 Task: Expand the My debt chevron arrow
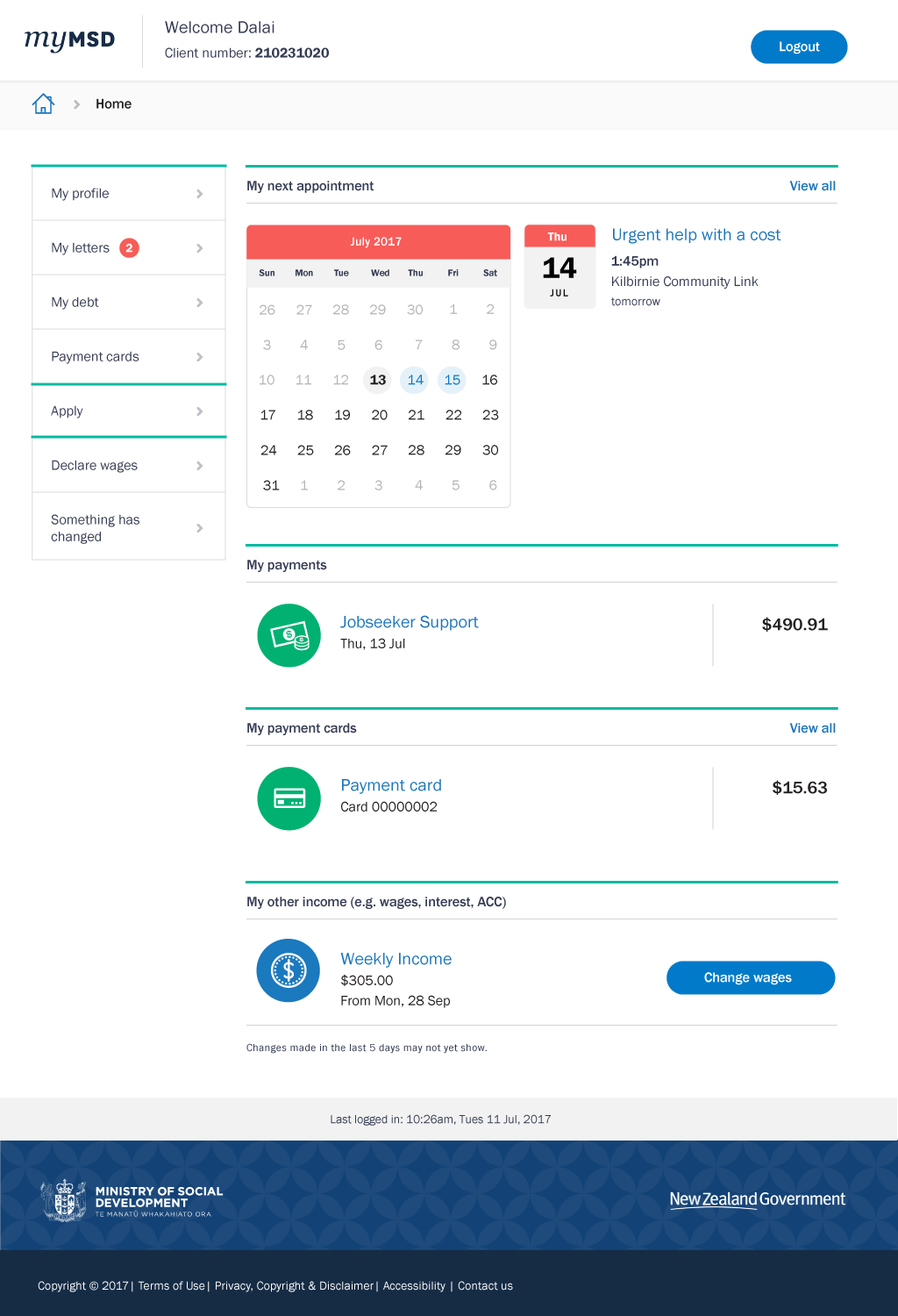click(x=200, y=303)
